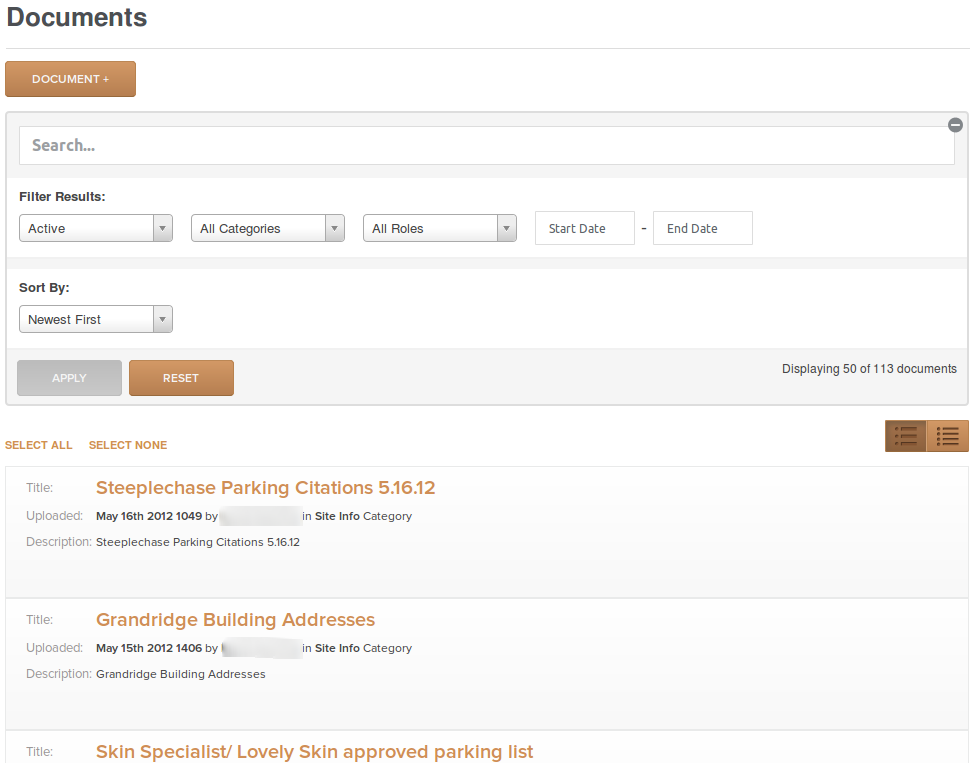Click the 'Filter Results:' label
973x763 pixels.
coord(62,197)
